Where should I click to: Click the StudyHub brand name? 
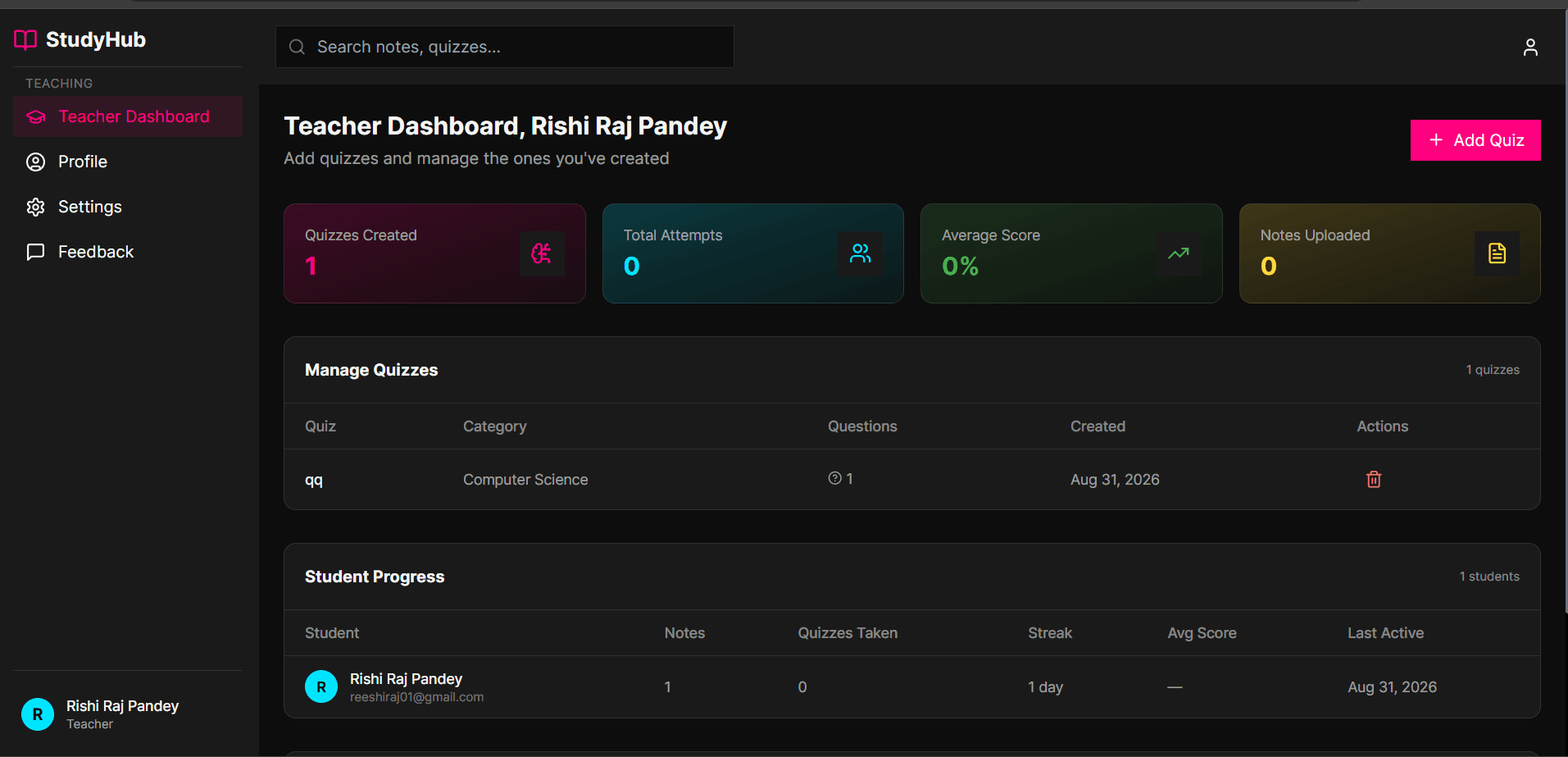tap(96, 39)
